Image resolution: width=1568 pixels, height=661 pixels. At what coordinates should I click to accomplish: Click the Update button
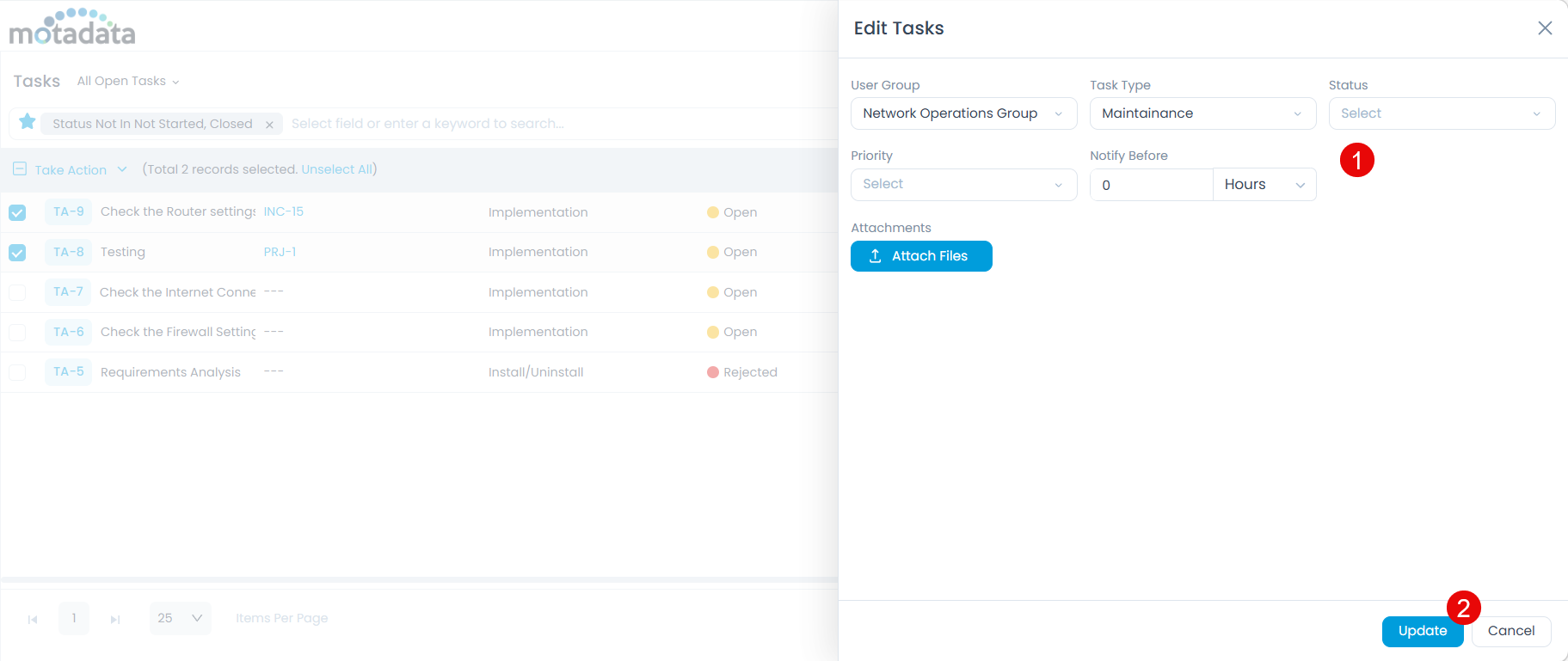pyautogui.click(x=1422, y=631)
